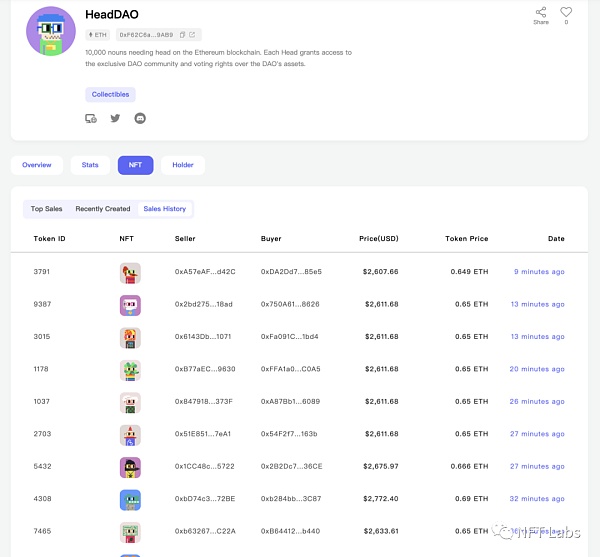Open the HeadDAO Twitter page
This screenshot has width=600, height=557.
[115, 118]
